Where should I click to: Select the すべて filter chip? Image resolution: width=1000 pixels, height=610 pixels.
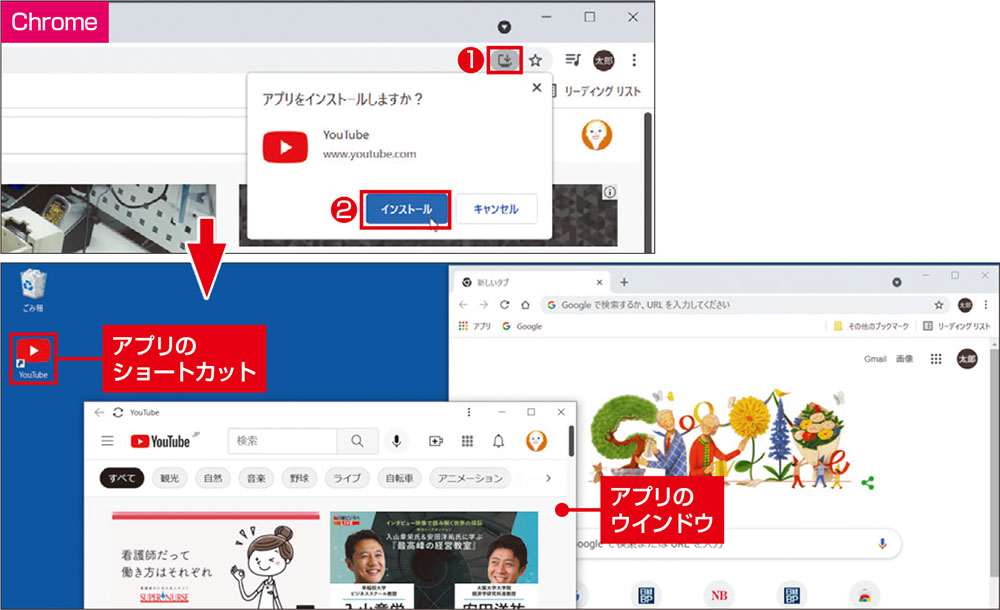(x=122, y=478)
